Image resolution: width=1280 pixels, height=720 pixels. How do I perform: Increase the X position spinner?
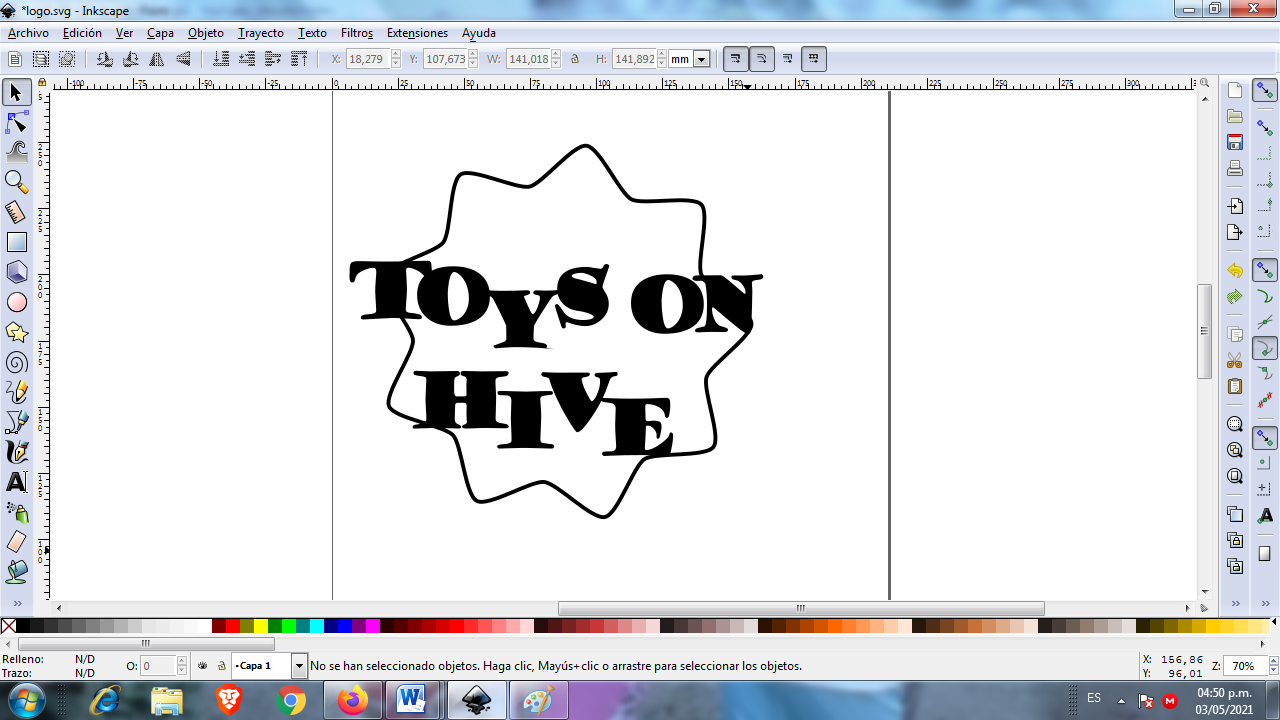[396, 55]
